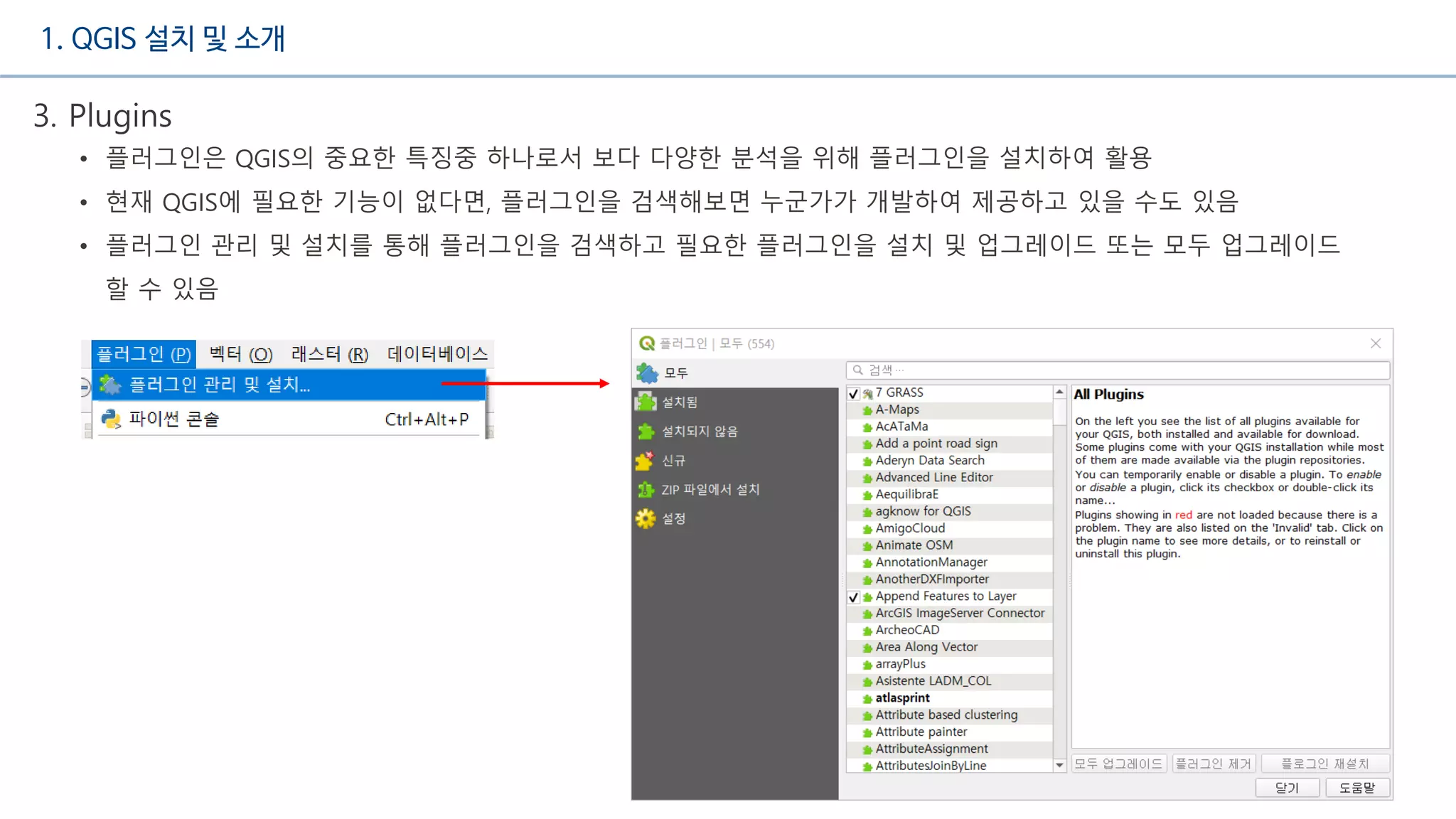
Task: Click the yellow star puzzle icon for 신규
Action: coord(645,461)
